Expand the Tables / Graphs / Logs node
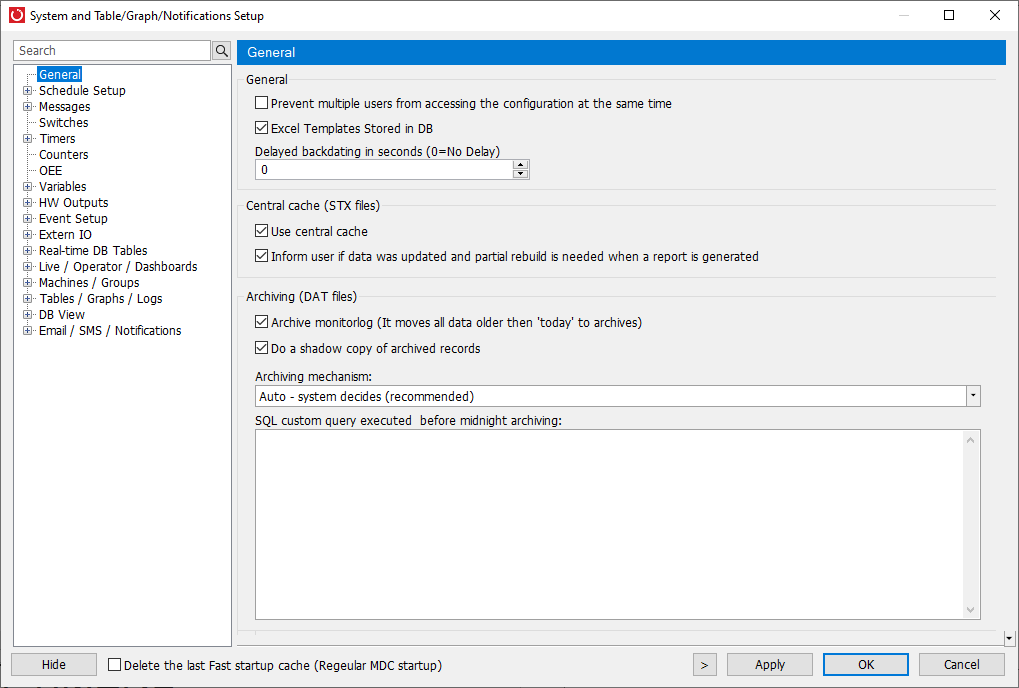 (x=27, y=298)
